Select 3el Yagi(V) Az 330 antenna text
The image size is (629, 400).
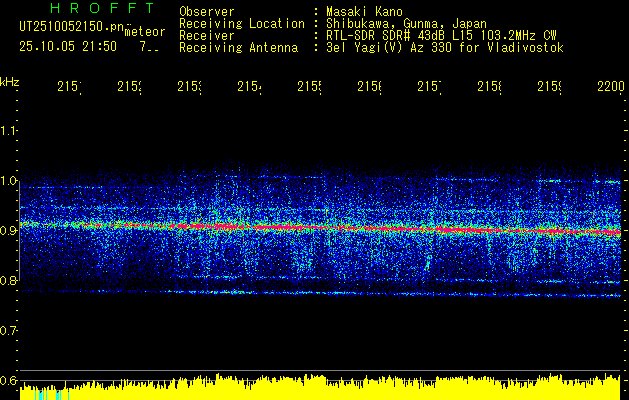[445, 48]
